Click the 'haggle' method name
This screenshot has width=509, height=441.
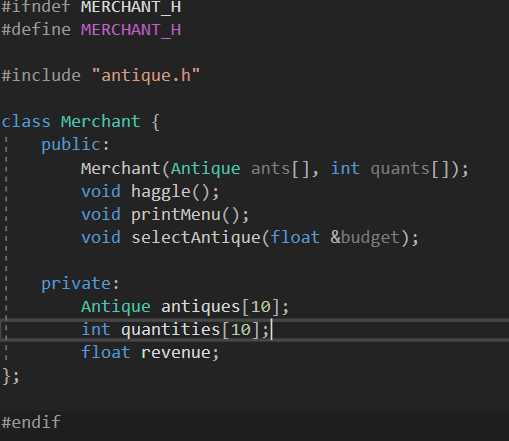point(161,191)
